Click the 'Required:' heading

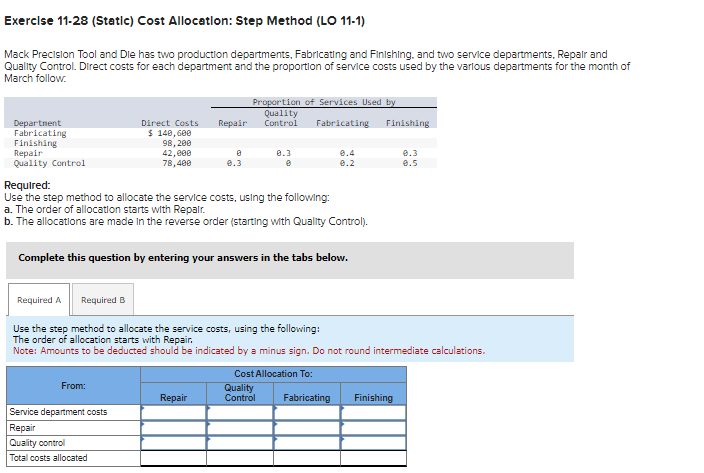tap(27, 185)
